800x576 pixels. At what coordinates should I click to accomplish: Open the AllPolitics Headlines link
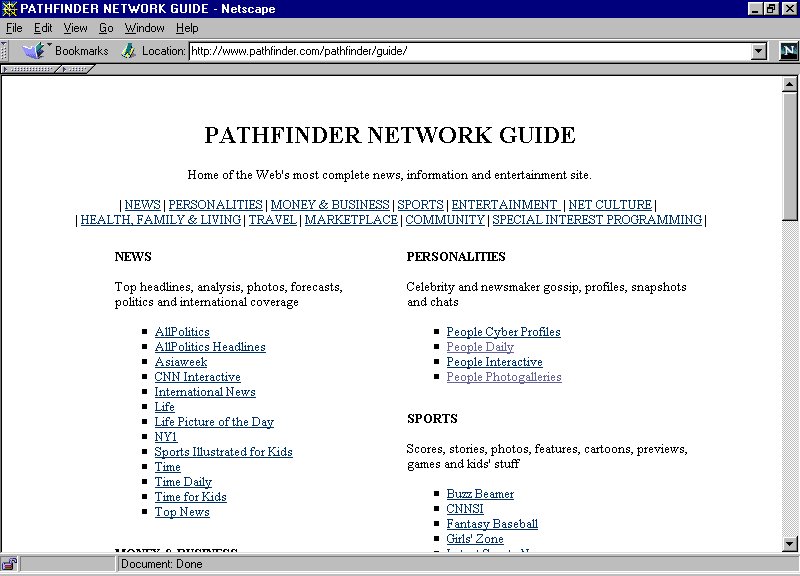[x=210, y=347]
